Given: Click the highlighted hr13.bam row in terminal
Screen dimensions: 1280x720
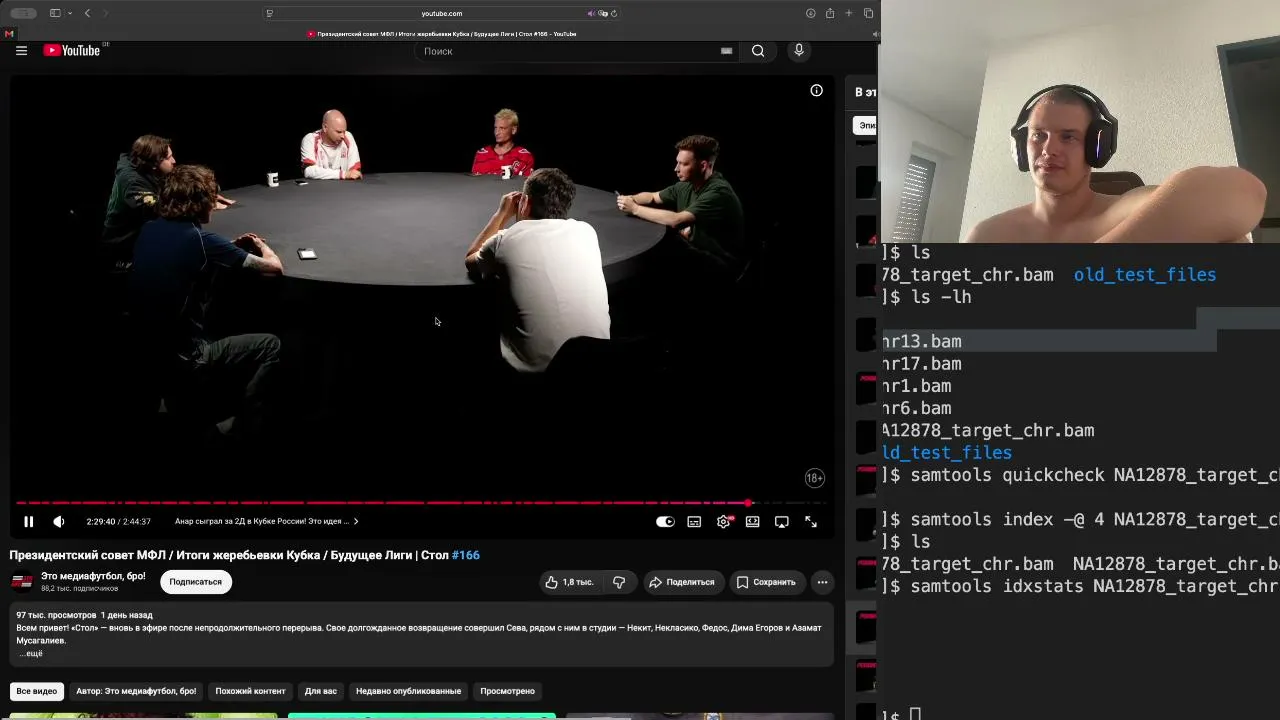Looking at the screenshot, I should (x=1049, y=341).
